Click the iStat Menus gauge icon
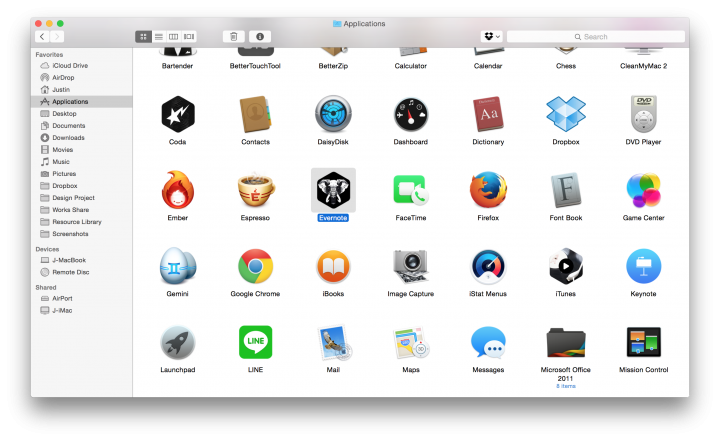720x441 pixels. 488,266
